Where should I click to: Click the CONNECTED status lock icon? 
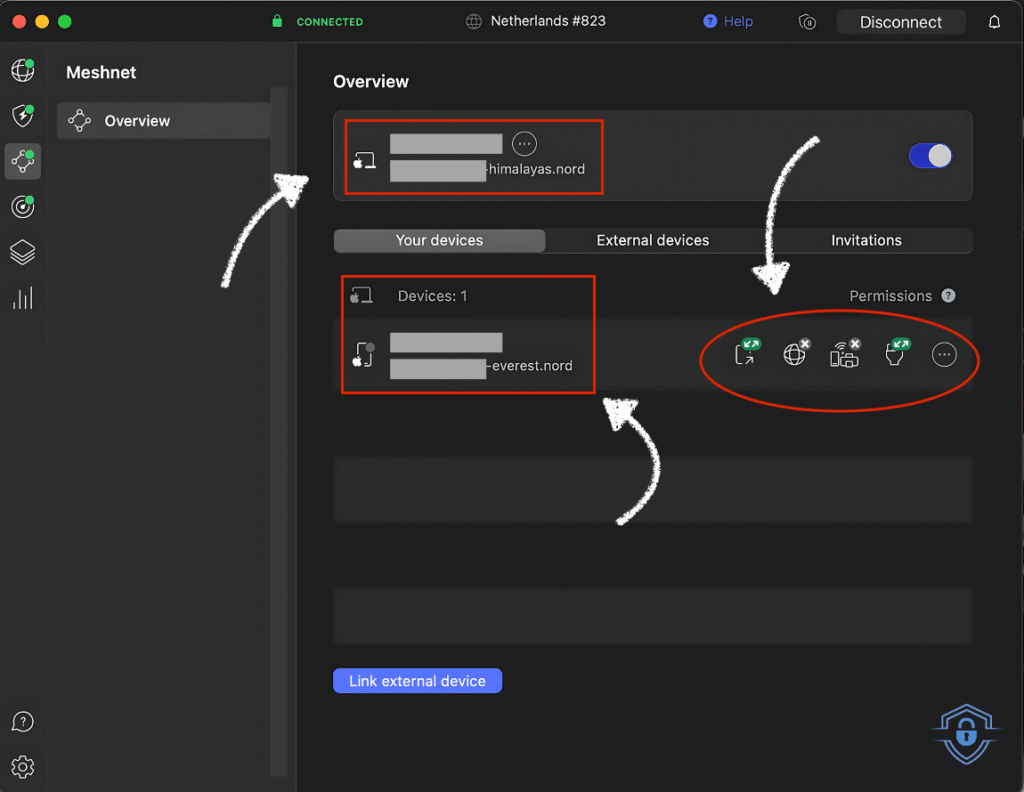pos(277,21)
